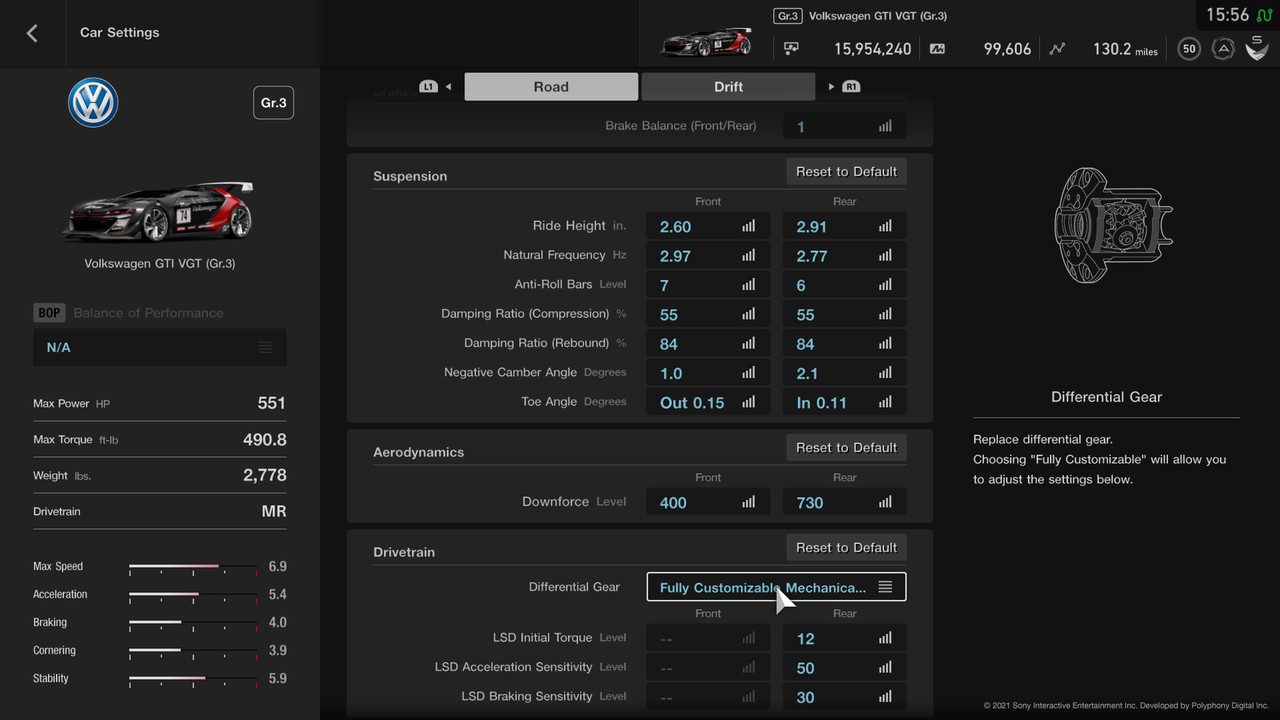Edit rear Compression damping 55

[x=845, y=314]
